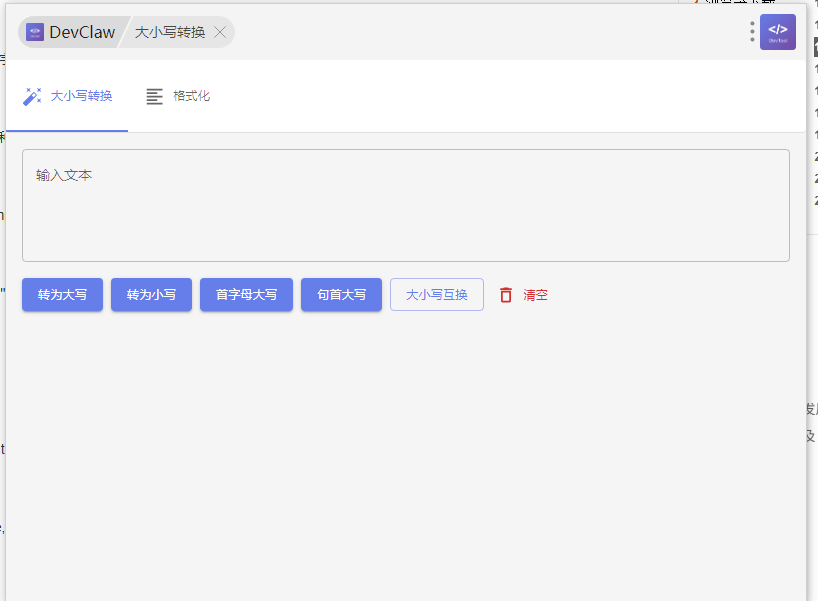Click the magic wand icon on first tab
The width and height of the screenshot is (818, 601).
click(32, 96)
